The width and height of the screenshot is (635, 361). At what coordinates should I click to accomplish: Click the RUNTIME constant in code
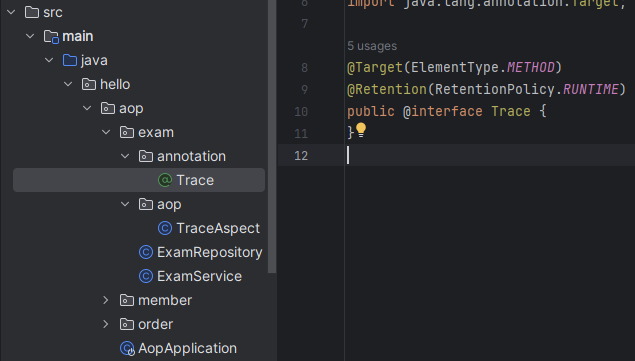tap(591, 89)
